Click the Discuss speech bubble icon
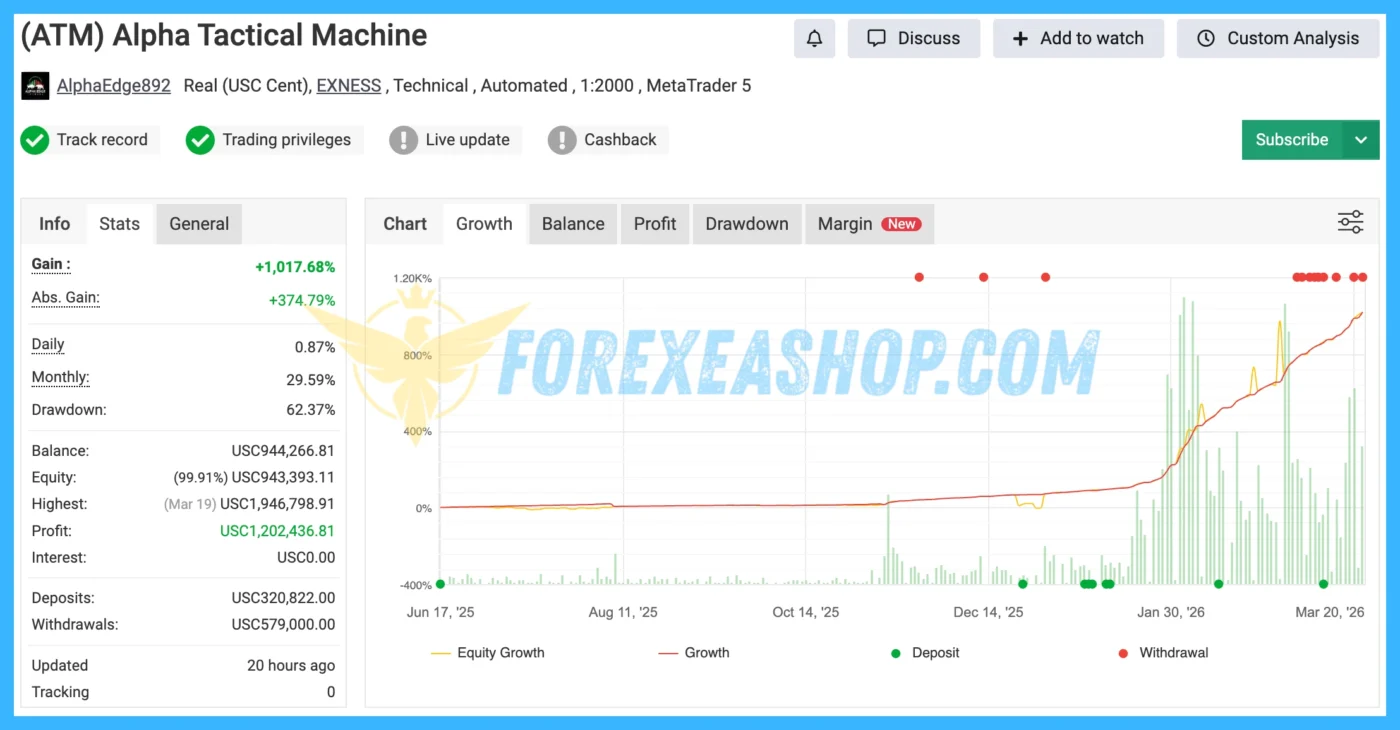The width and height of the screenshot is (1400, 730). 877,38
